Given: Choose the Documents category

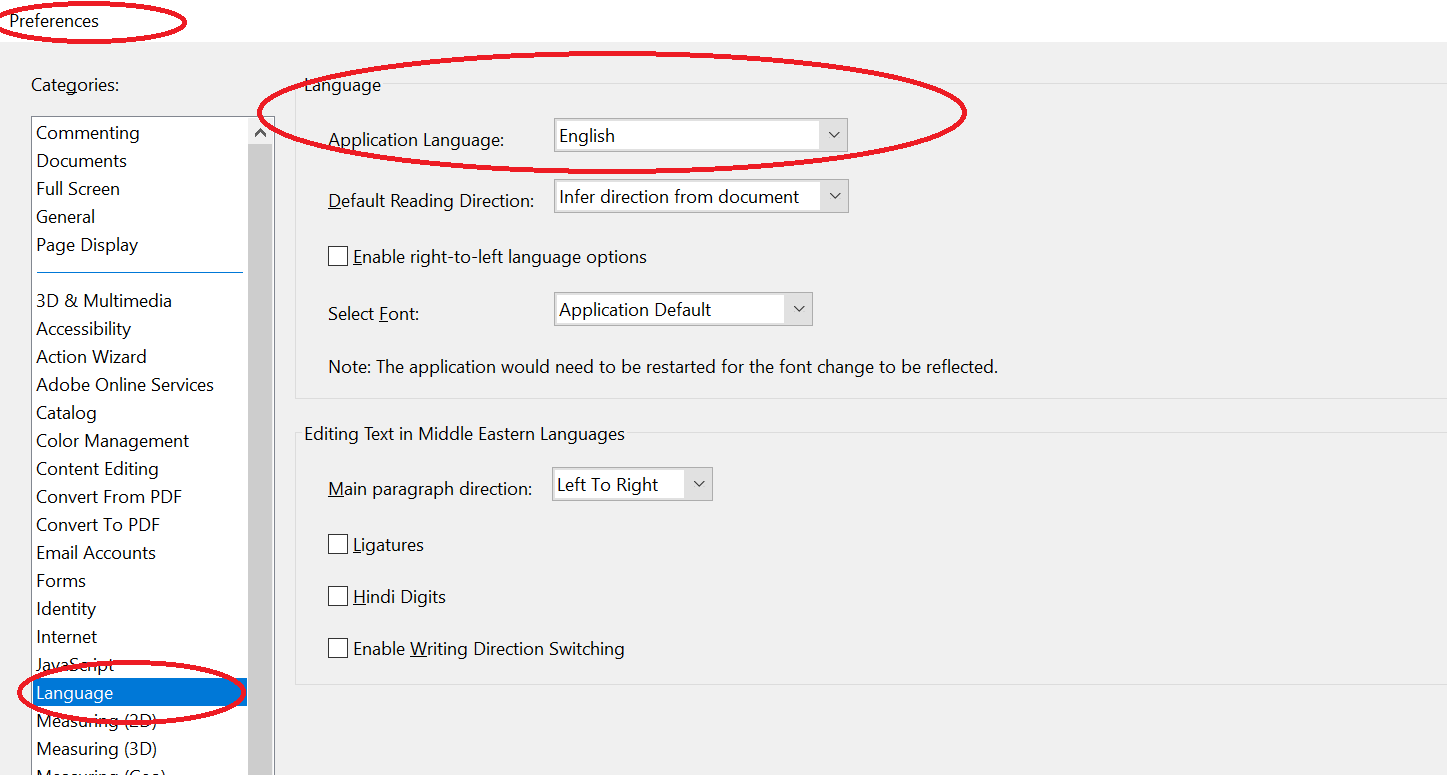Looking at the screenshot, I should click(82, 161).
